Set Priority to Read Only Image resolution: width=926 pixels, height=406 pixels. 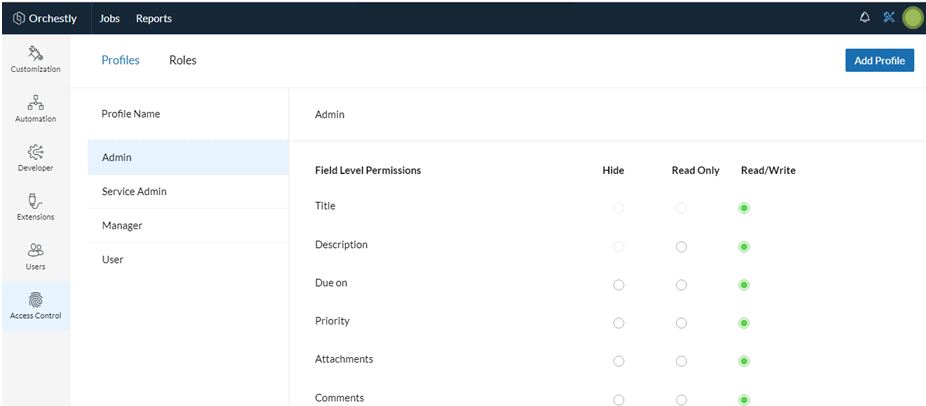682,323
